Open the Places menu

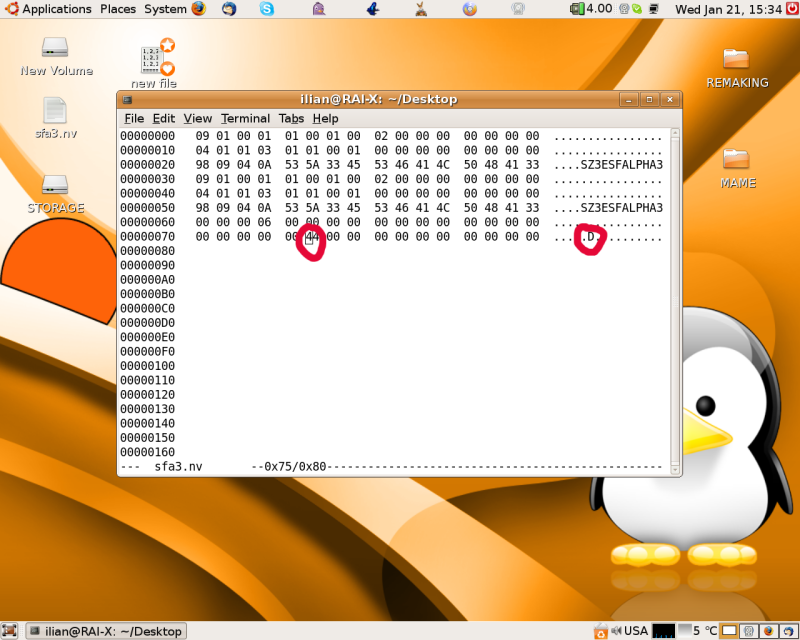pos(118,9)
